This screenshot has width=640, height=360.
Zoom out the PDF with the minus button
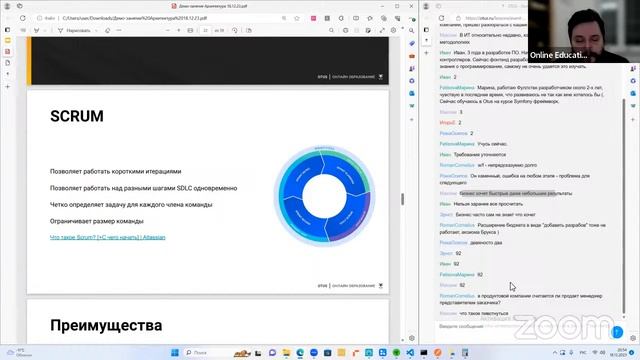pos(167,31)
